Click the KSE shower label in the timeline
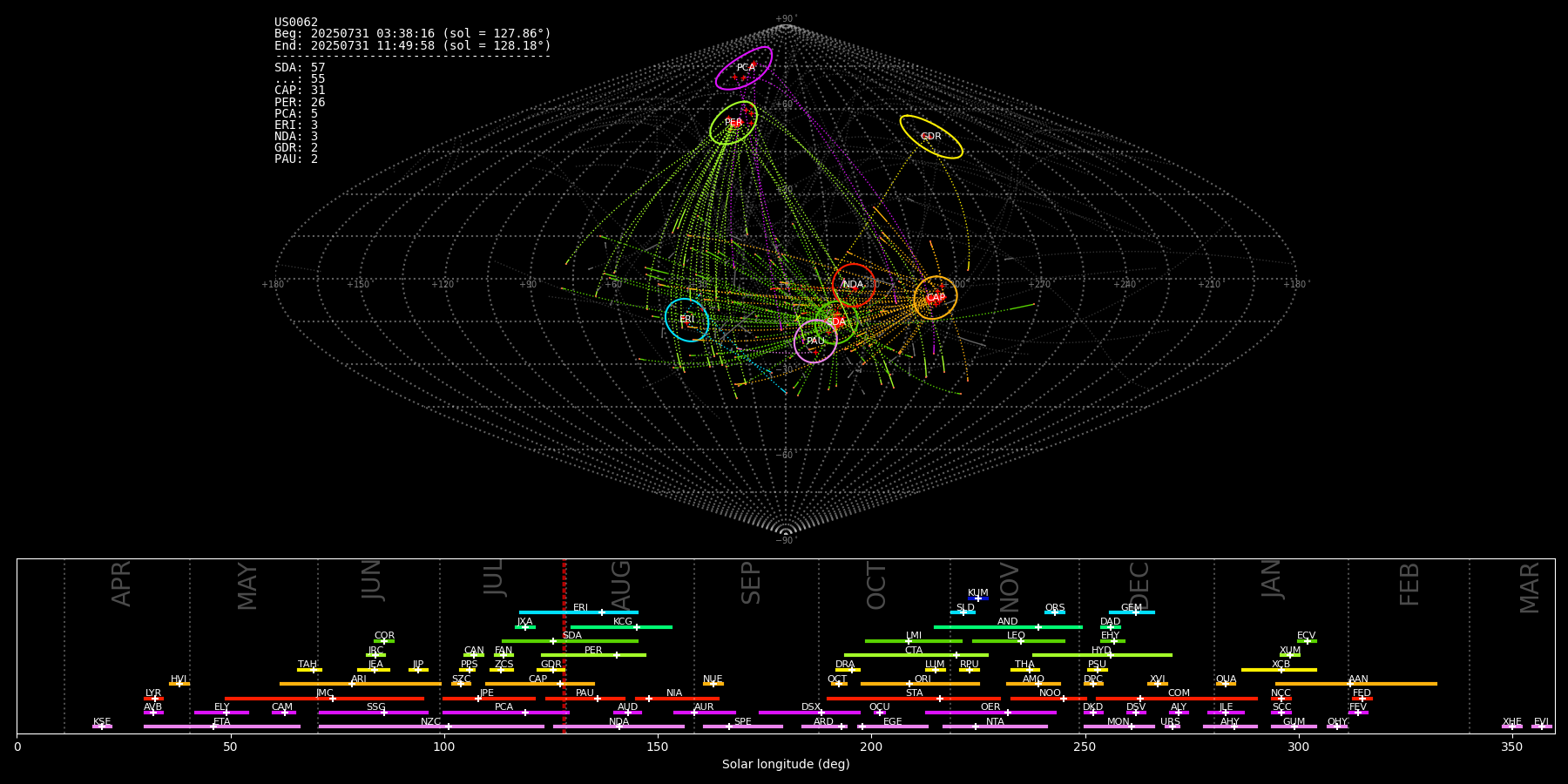 click(102, 721)
